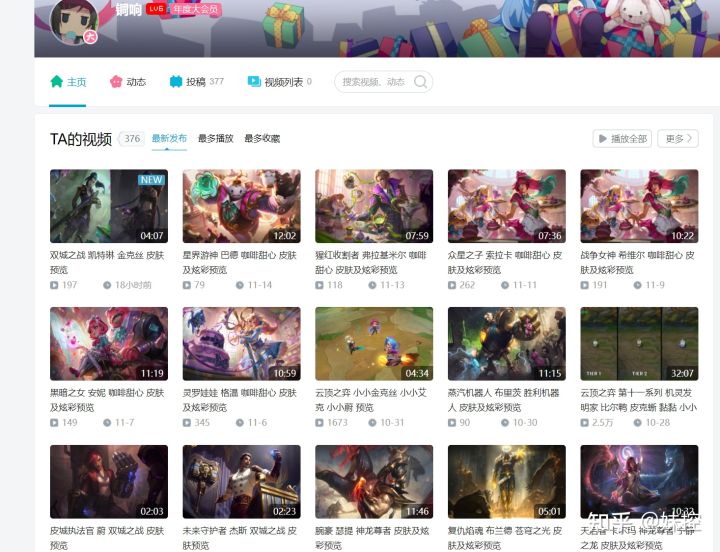This screenshot has height=552, width=720.
Task: Open the 投稿 377 tab
Action: click(x=197, y=82)
